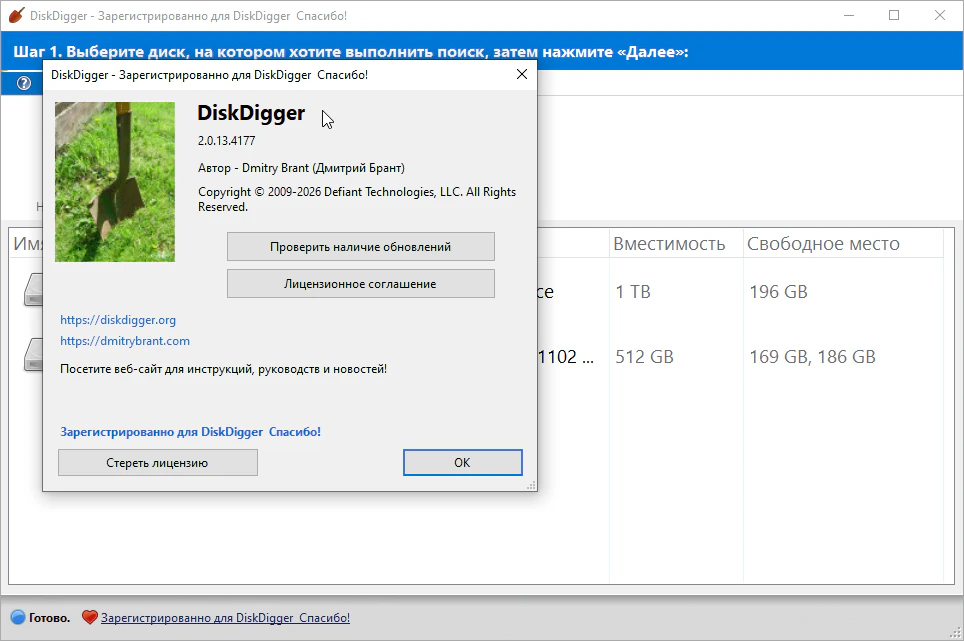Close the About dialog with the X button
Screen dimensions: 964x641
[521, 74]
